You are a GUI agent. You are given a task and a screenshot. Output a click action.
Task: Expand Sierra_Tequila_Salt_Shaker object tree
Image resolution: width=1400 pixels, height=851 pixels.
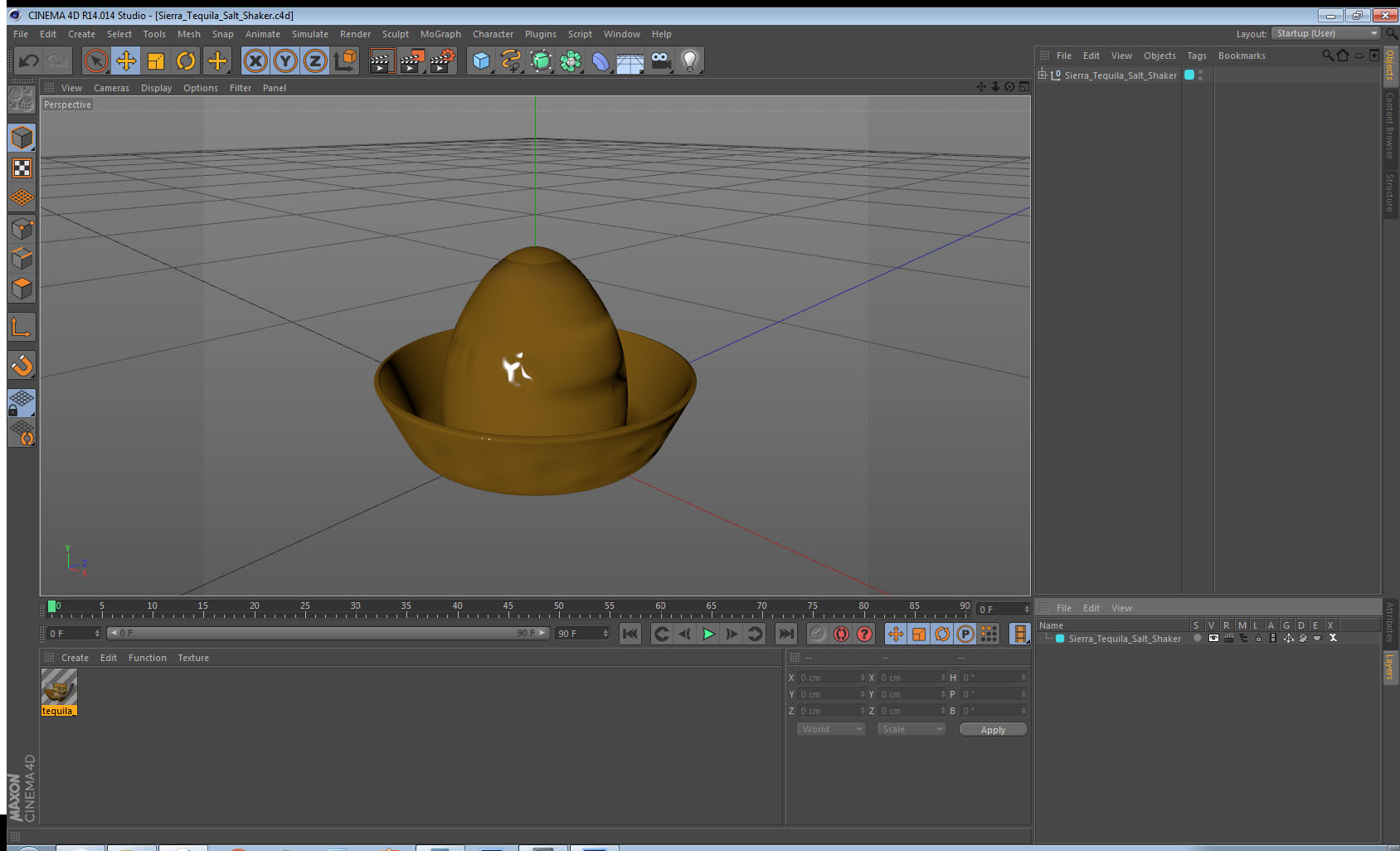pyautogui.click(x=1043, y=75)
